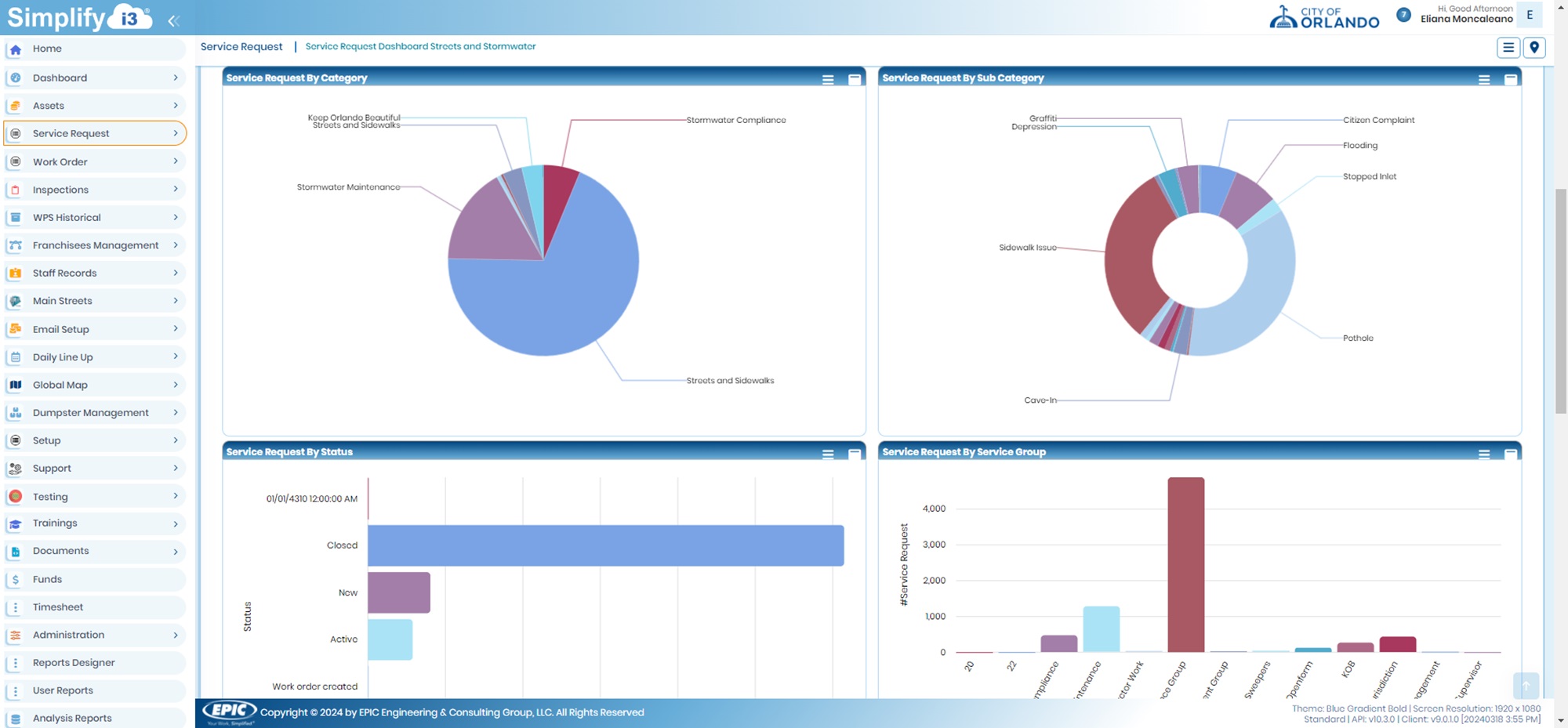Click the help question mark icon
This screenshot has height=728, width=1568.
point(1403,15)
